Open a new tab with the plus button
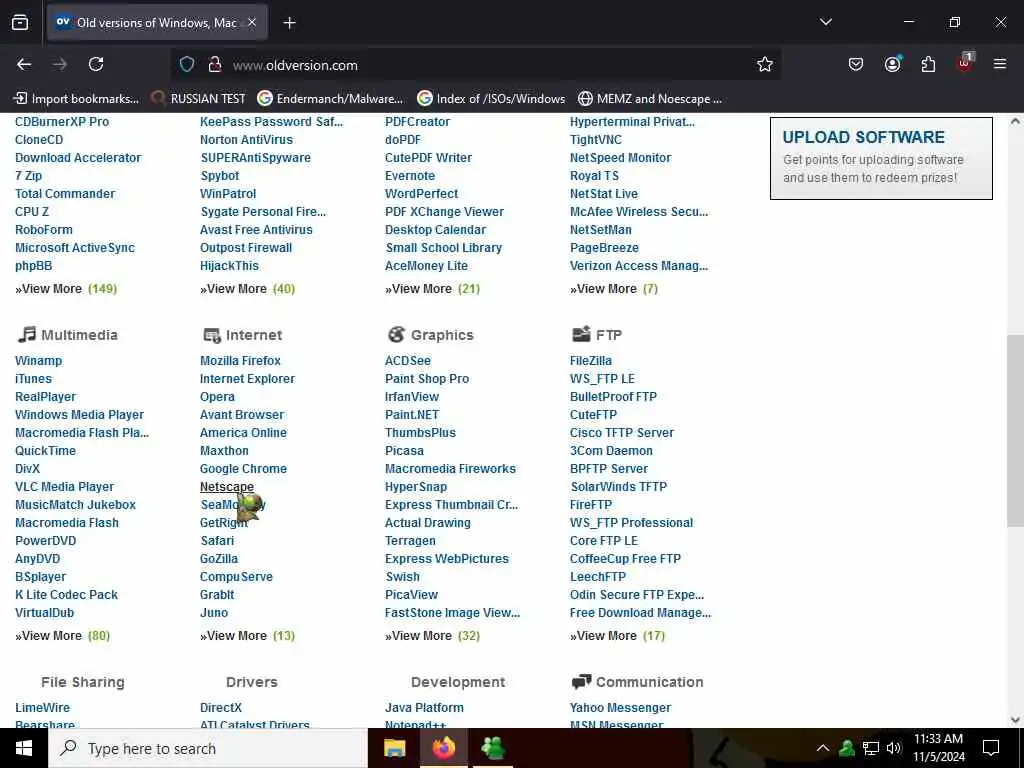Viewport: 1024px width, 768px height. (289, 23)
